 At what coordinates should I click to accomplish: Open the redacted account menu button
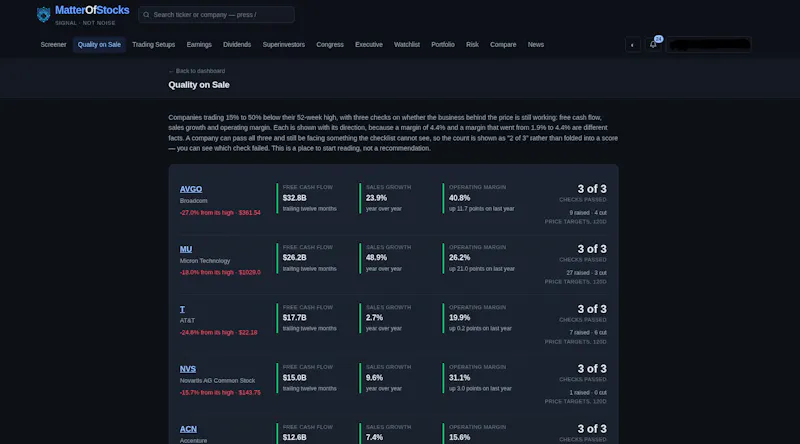709,44
